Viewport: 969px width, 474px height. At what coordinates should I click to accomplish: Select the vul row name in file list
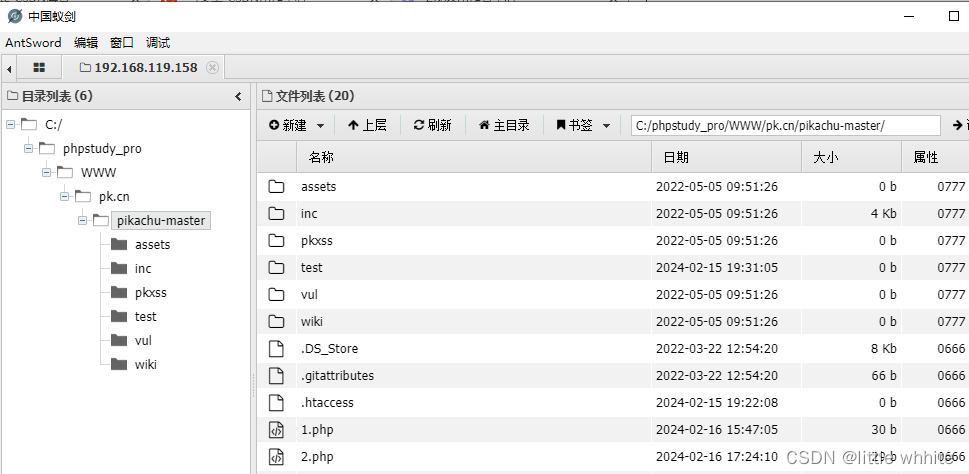click(309, 295)
